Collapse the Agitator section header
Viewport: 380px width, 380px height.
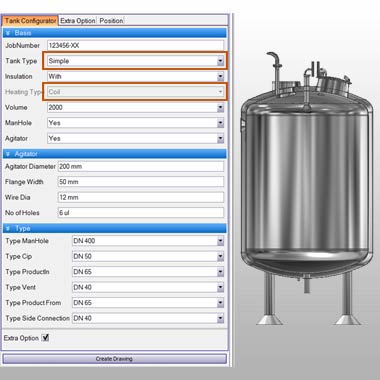click(x=114, y=154)
